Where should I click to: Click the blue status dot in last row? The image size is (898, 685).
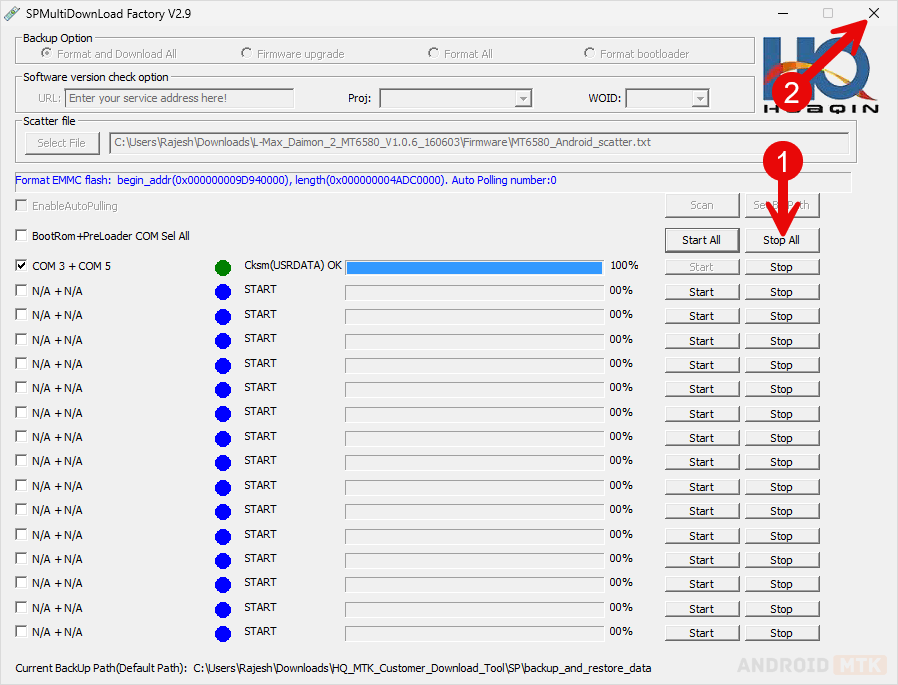pos(222,633)
